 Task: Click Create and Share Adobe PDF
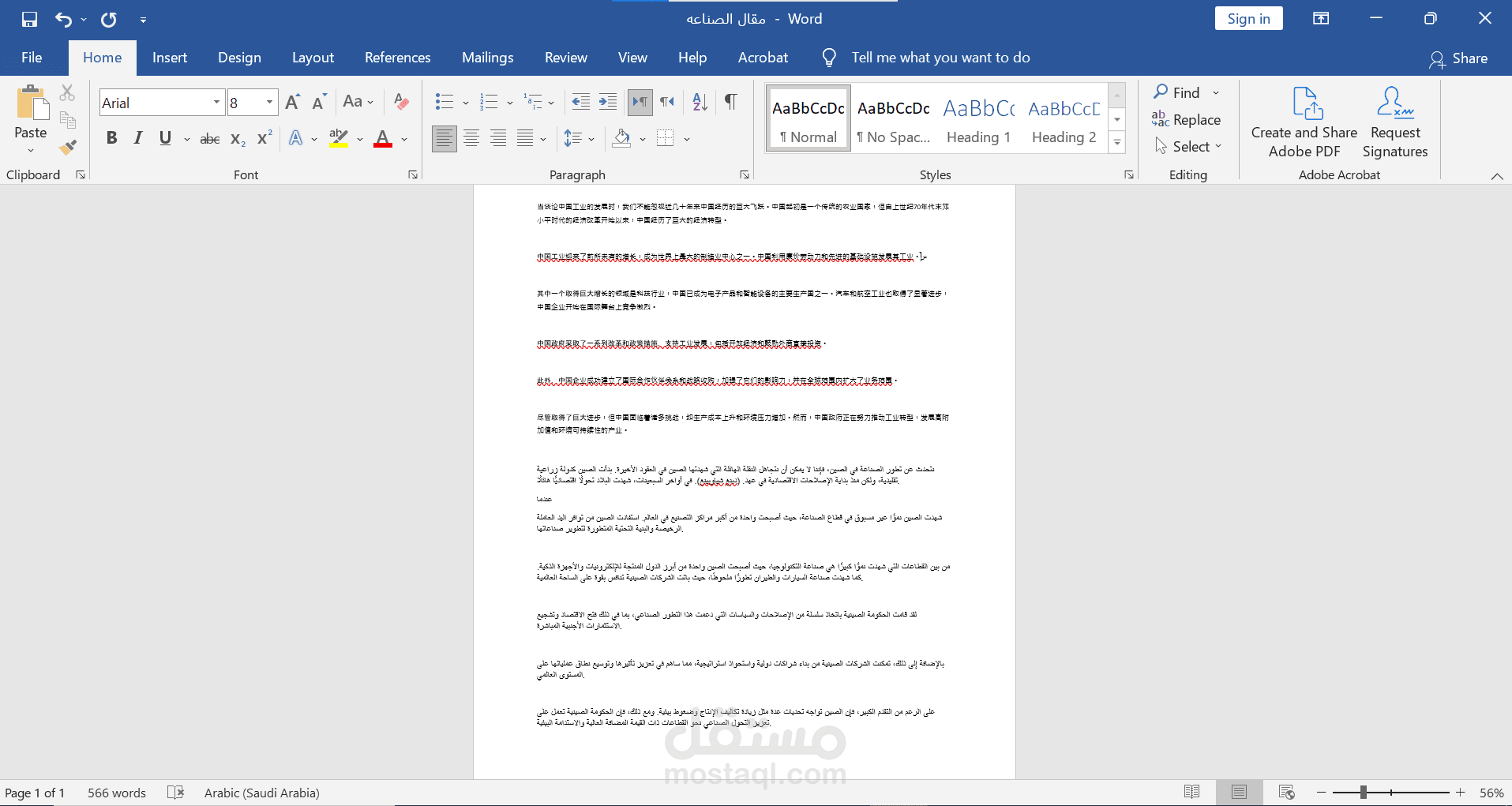coord(1304,122)
